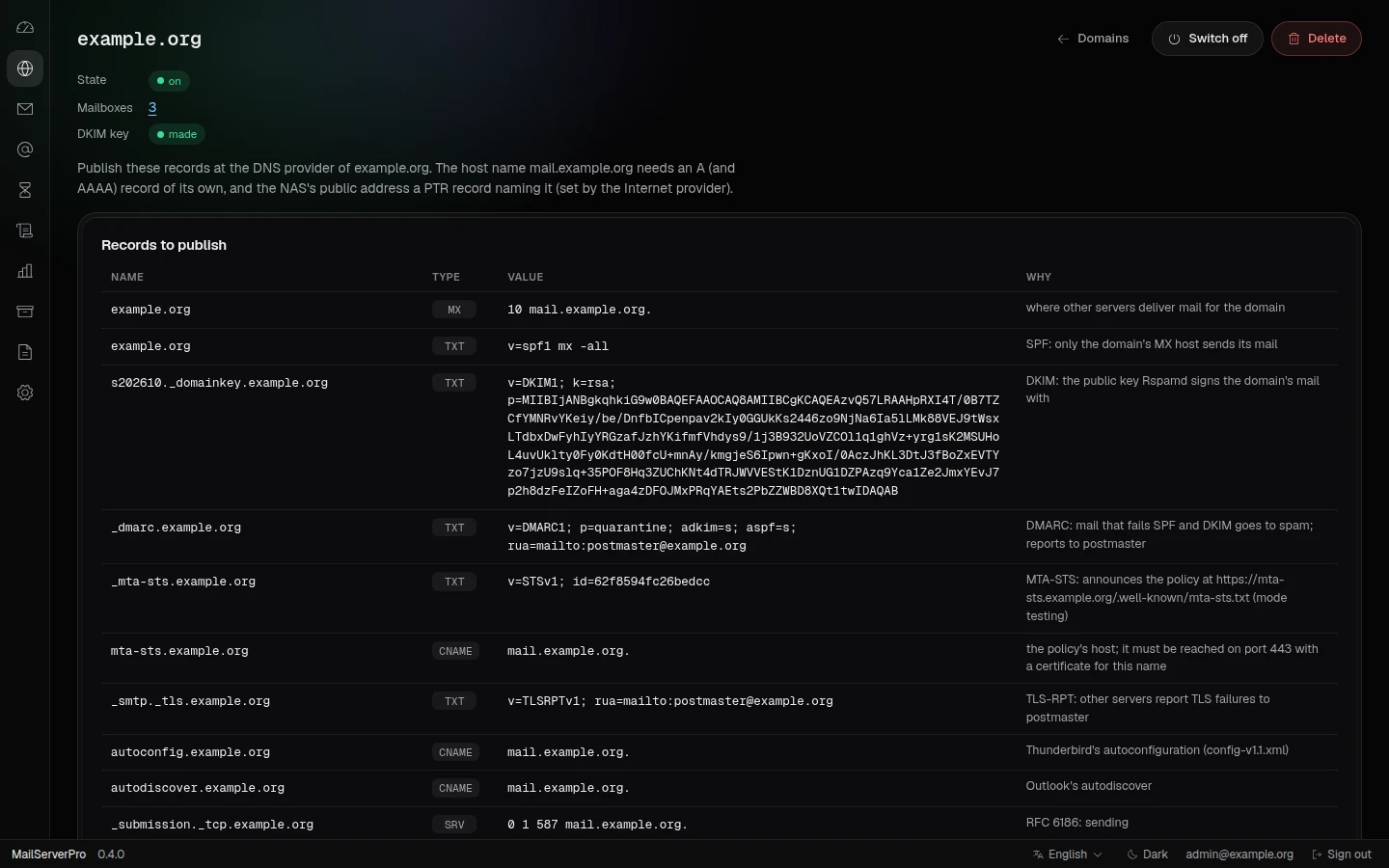Toggle the Dark theme in the footer
Image resolution: width=1389 pixels, height=868 pixels.
tap(1147, 854)
